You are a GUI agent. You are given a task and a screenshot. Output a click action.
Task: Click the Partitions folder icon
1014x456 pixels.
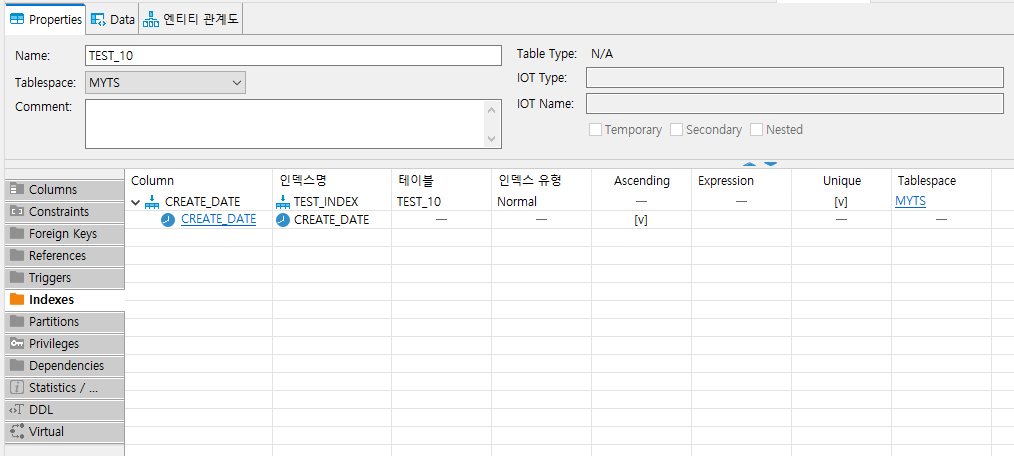(x=17, y=321)
